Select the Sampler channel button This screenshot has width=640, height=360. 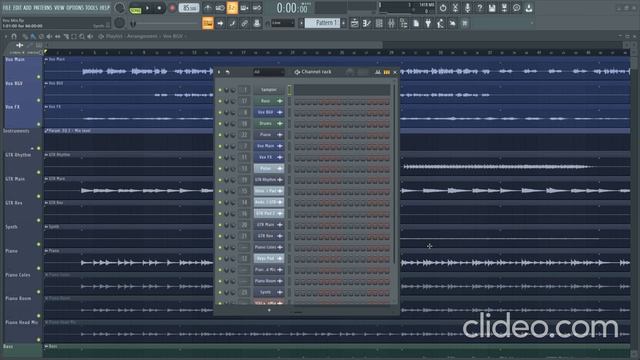(269, 90)
